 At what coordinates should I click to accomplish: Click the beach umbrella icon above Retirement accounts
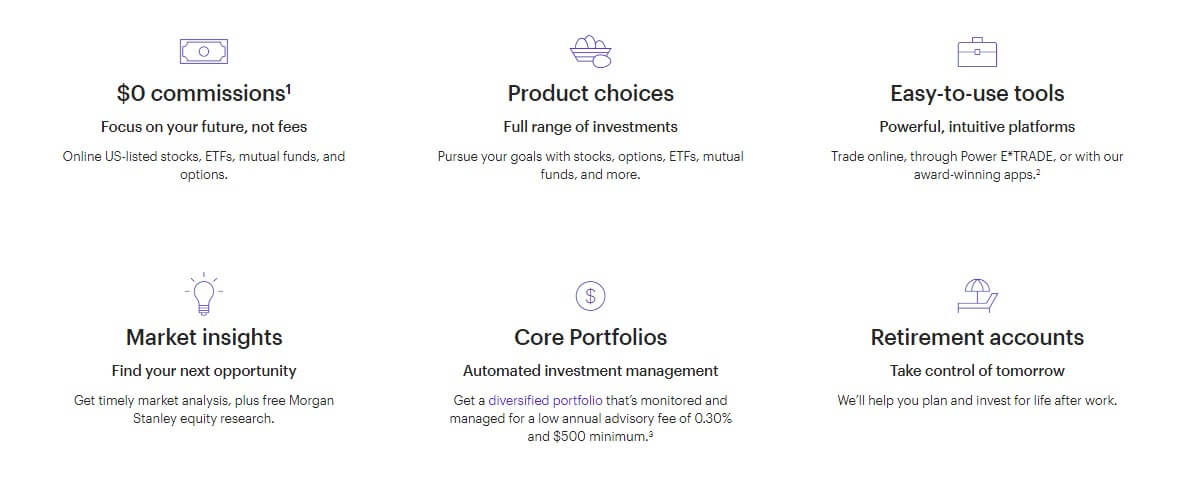977,295
